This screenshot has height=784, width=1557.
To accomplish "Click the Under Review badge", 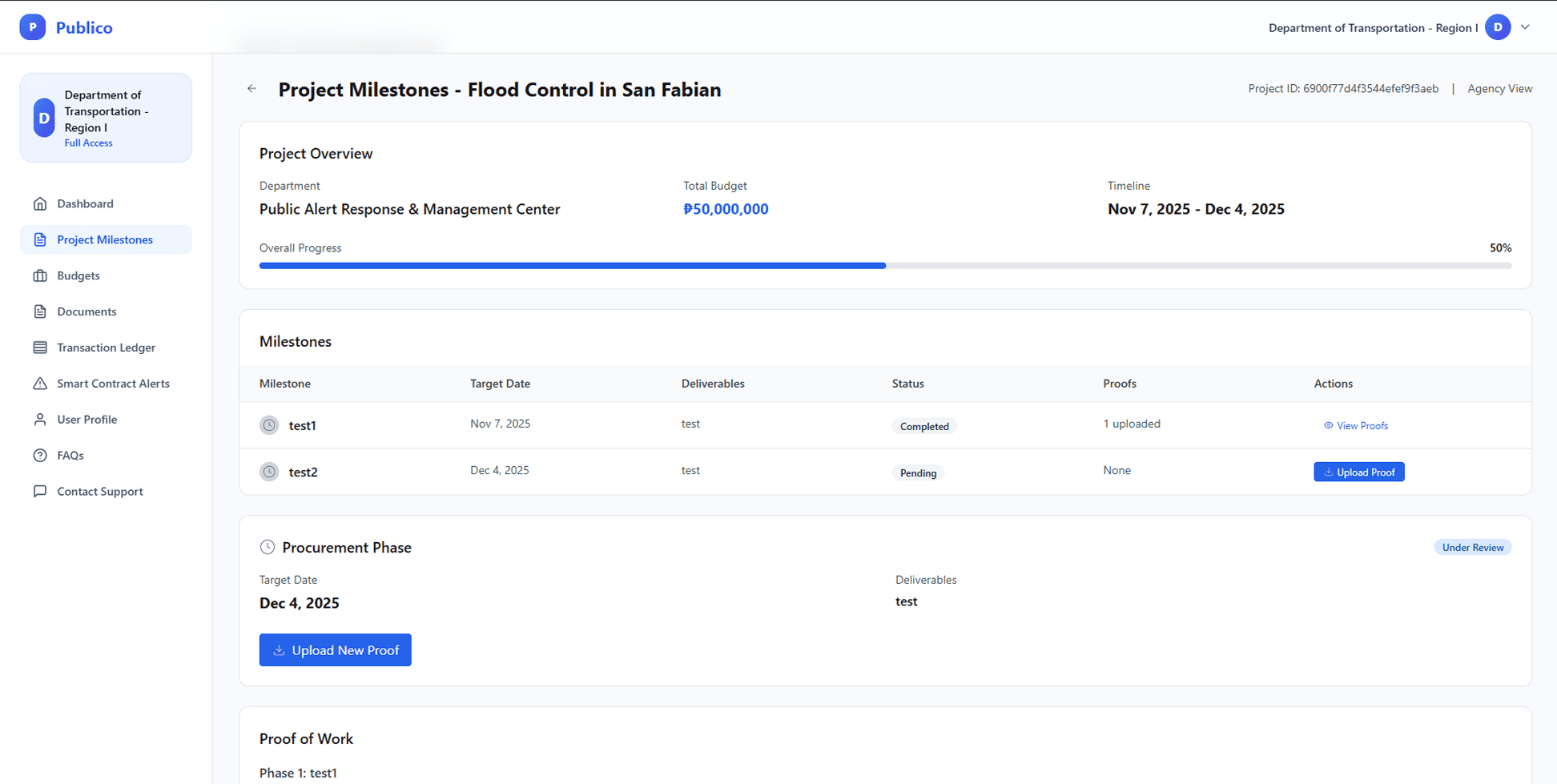I will click(x=1473, y=548).
